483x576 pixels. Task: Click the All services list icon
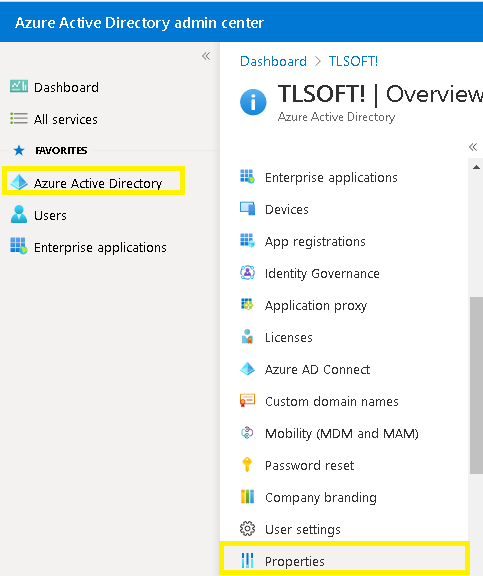pyautogui.click(x=19, y=119)
